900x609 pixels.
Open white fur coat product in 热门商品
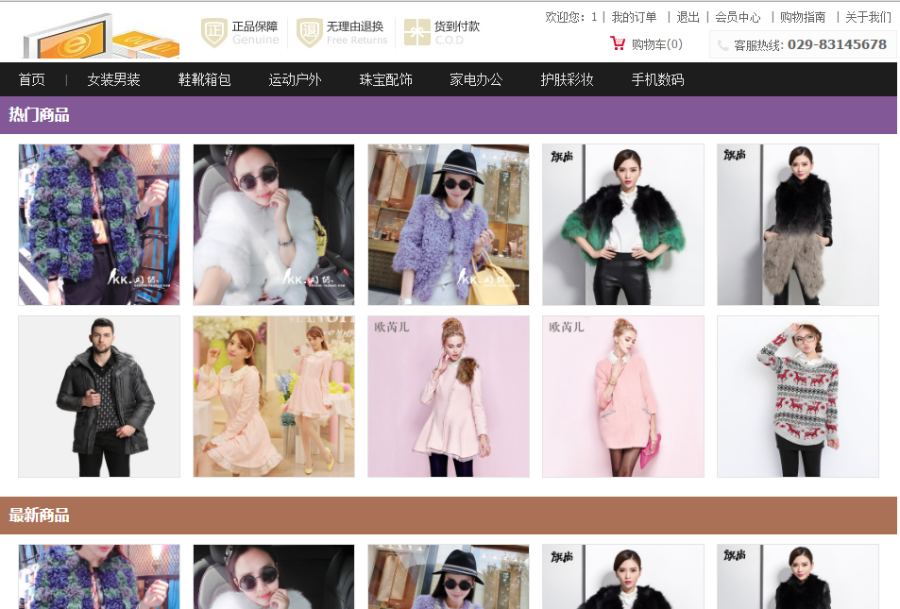[x=274, y=224]
